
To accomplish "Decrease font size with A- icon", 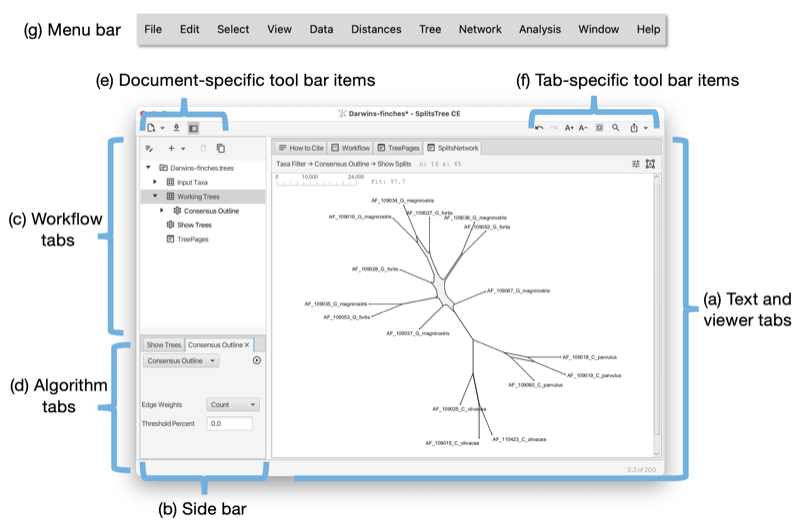I will click(x=583, y=128).
